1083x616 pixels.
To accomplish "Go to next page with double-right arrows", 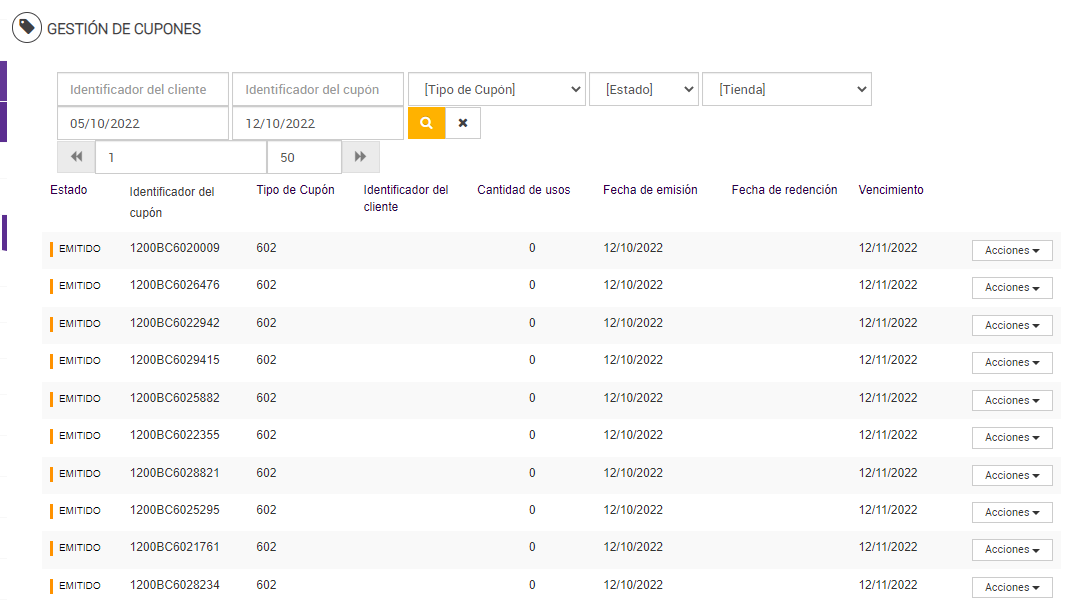I will click(x=360, y=157).
